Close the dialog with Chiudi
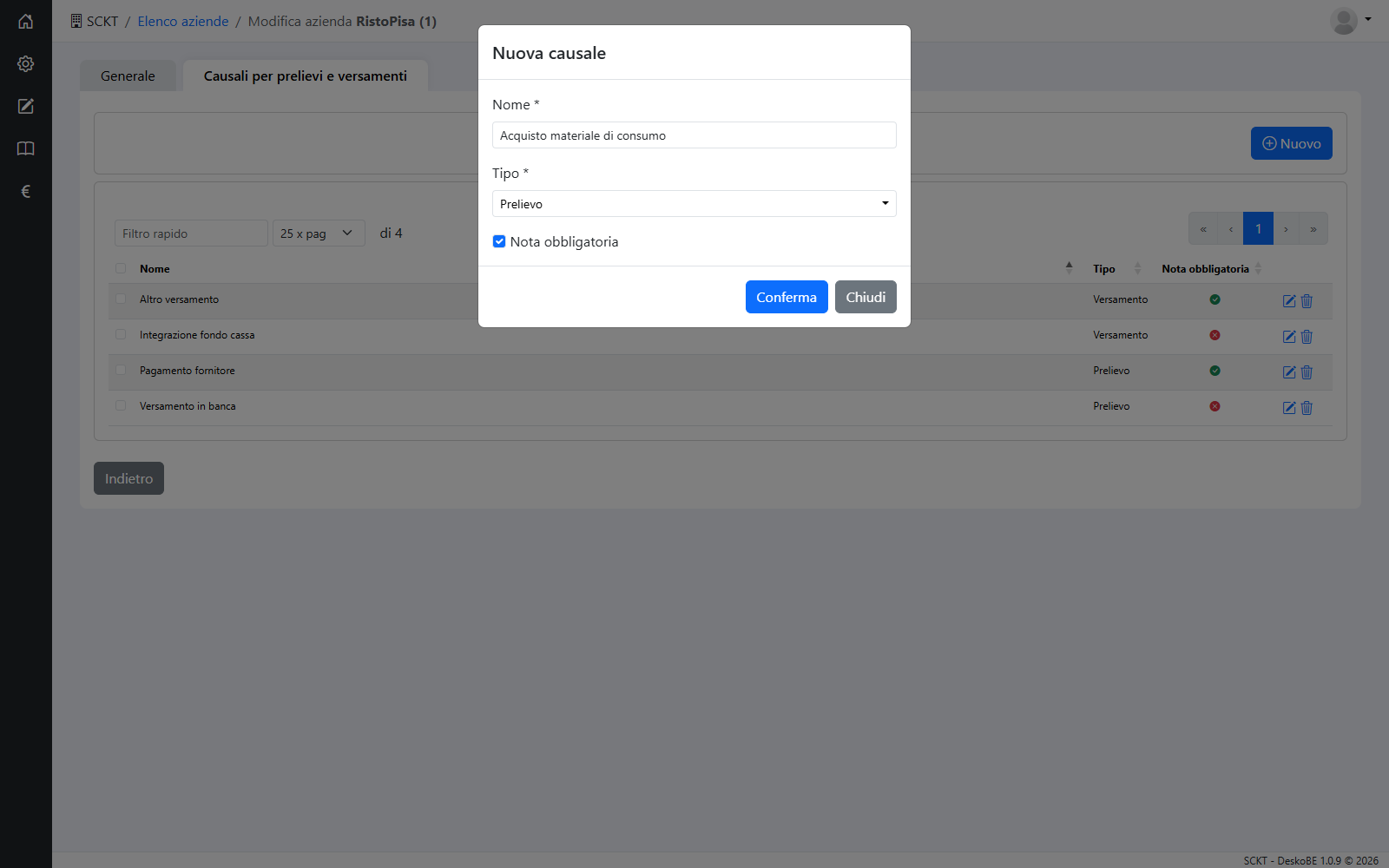The image size is (1389, 868). pyautogui.click(x=866, y=297)
